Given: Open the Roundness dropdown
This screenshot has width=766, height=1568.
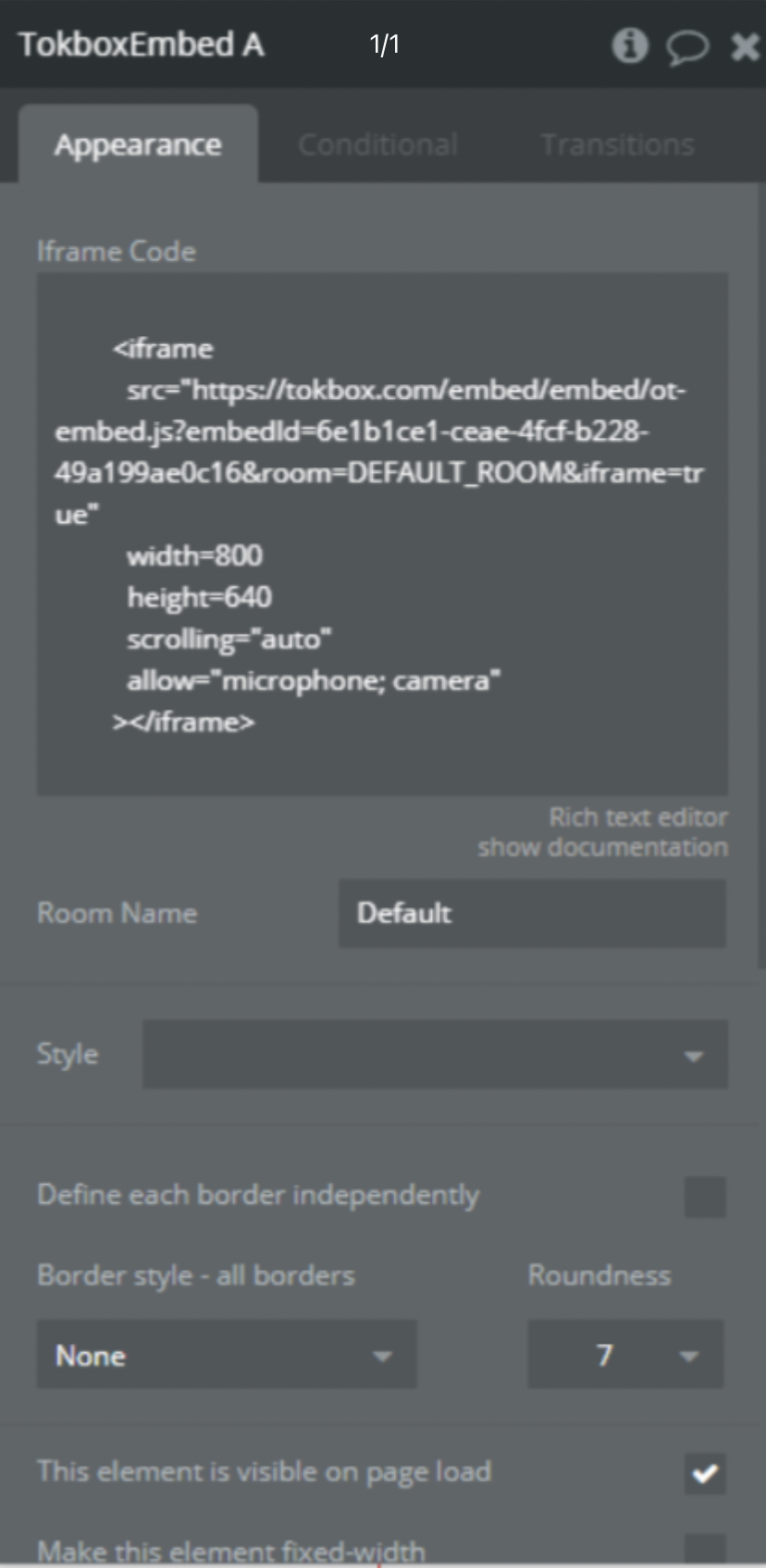Looking at the screenshot, I should pyautogui.click(x=624, y=1355).
